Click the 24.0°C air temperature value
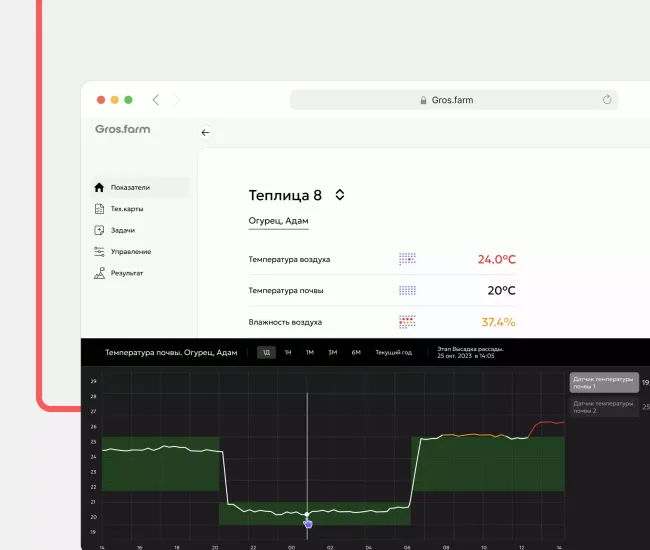 (497, 259)
